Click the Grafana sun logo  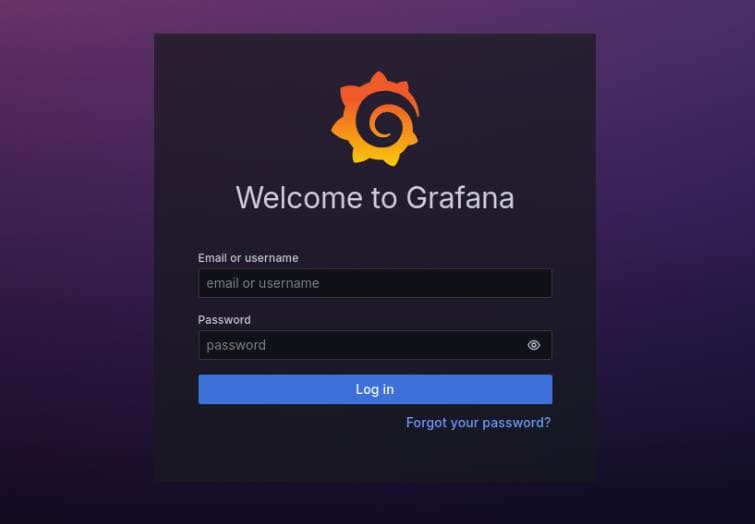375,119
